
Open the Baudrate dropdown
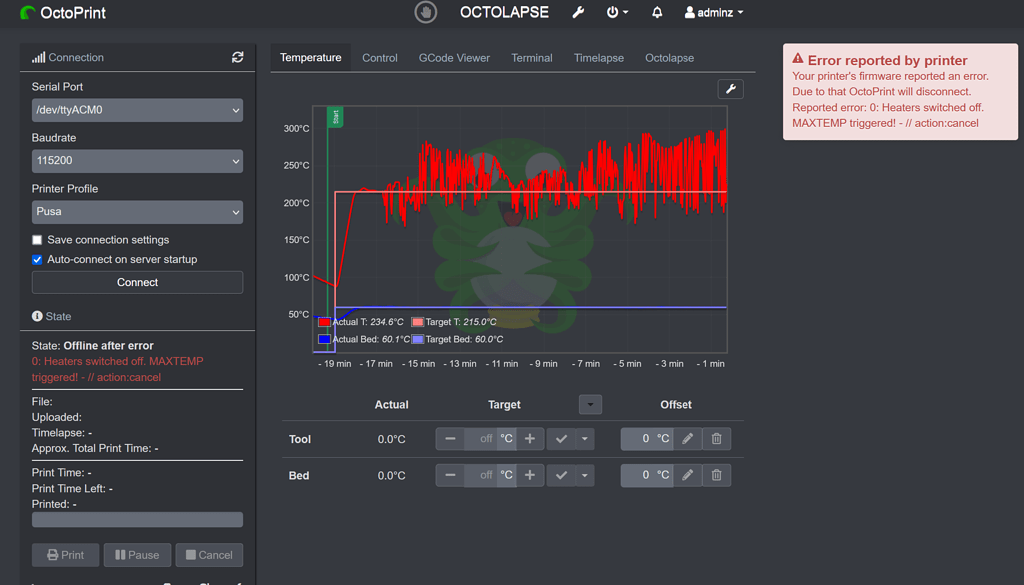(x=137, y=161)
